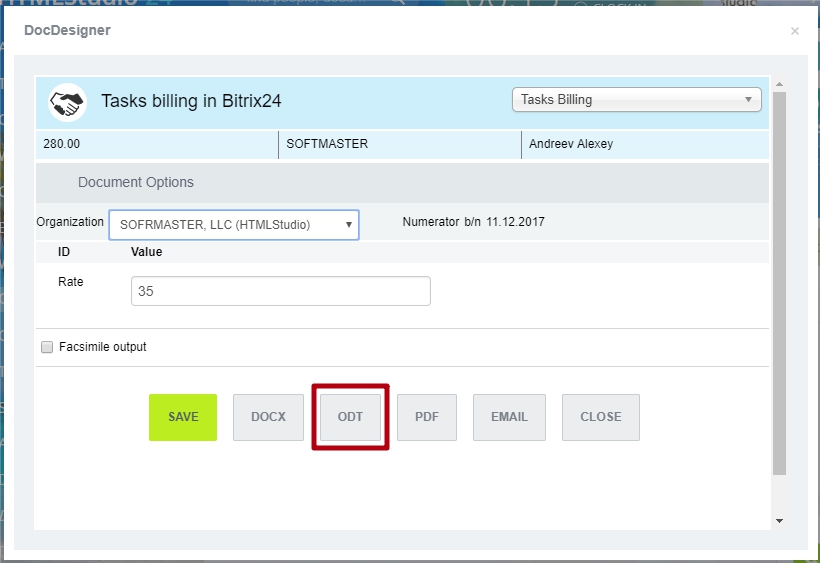Export document as DOCX
The image size is (820, 563).
click(268, 417)
